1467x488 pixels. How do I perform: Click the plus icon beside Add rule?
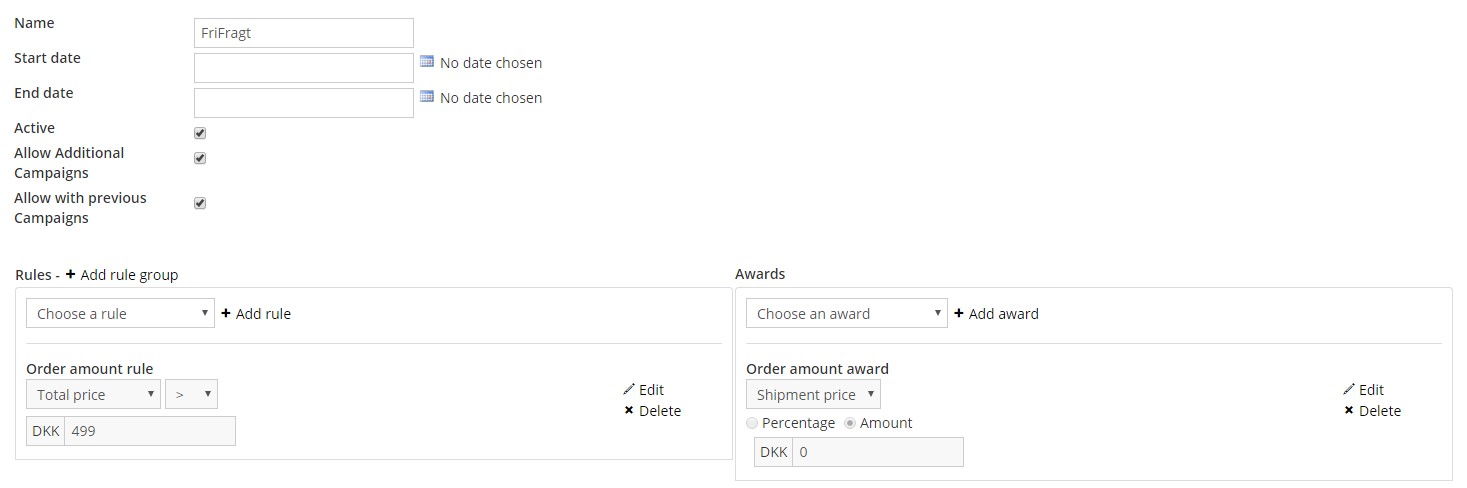pyautogui.click(x=226, y=313)
